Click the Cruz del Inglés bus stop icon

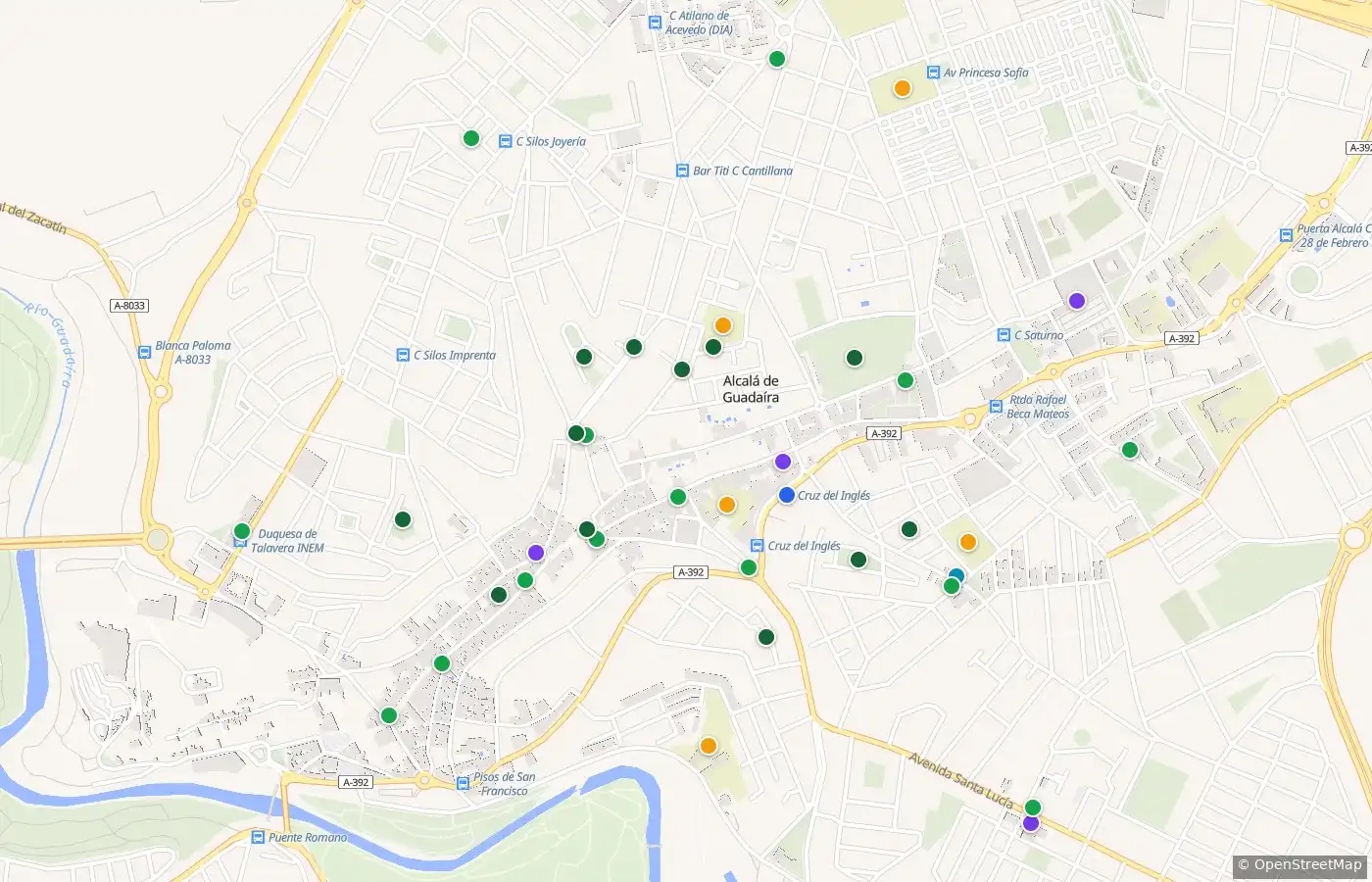758,546
